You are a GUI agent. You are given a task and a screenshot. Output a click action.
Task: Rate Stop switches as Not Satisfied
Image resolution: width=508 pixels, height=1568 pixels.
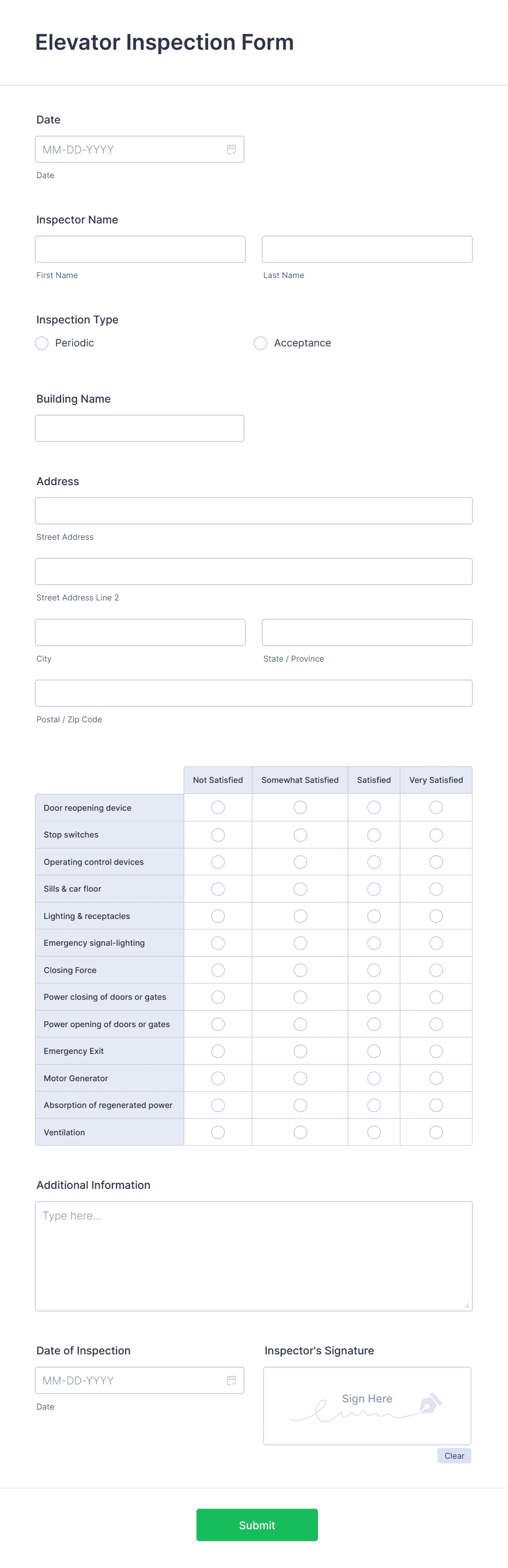coord(218,834)
